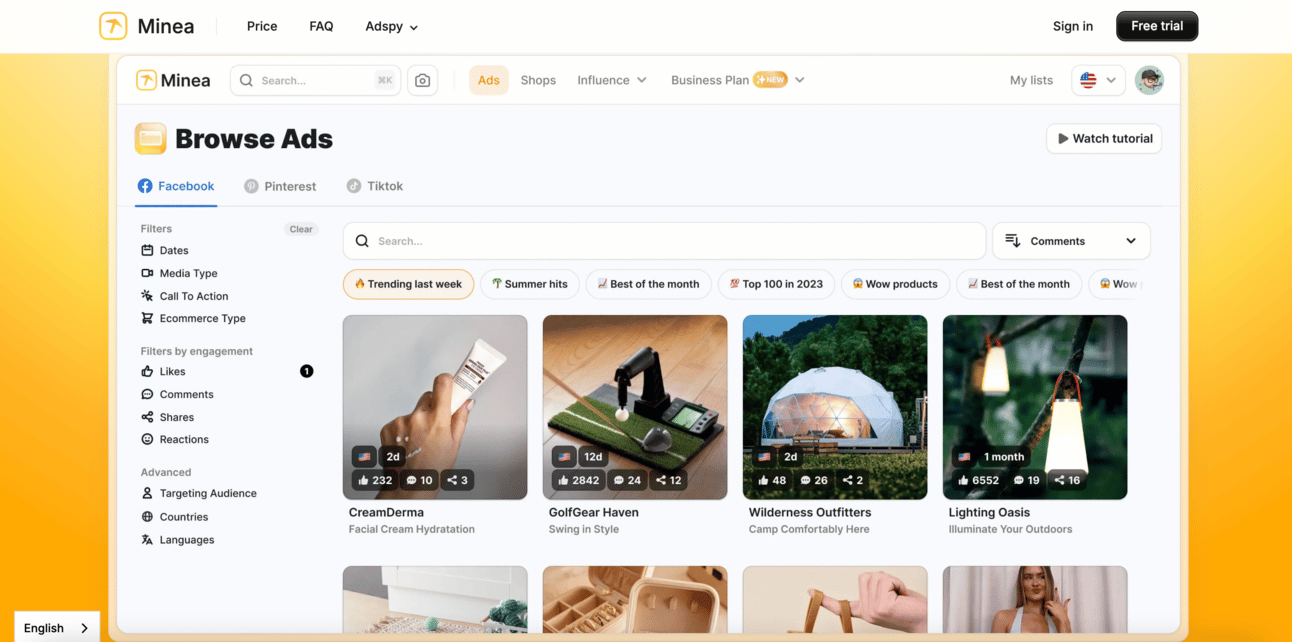Viewport: 1292px width, 642px height.
Task: Start the Free trial
Action: (1157, 26)
